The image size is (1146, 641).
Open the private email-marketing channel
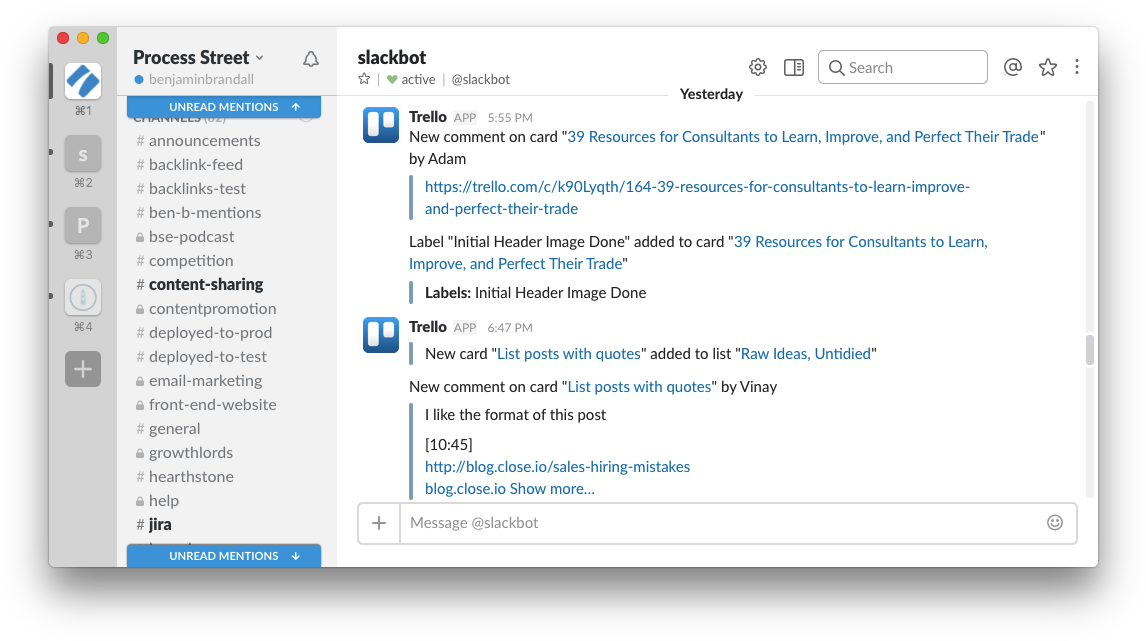click(x=198, y=381)
